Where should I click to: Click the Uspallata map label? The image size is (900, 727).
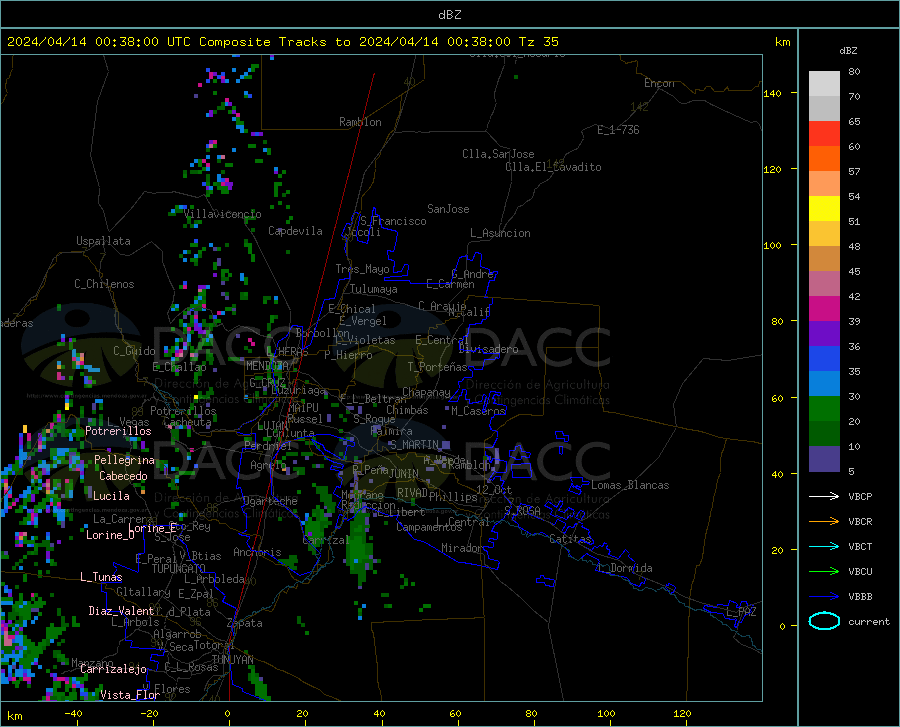point(103,241)
